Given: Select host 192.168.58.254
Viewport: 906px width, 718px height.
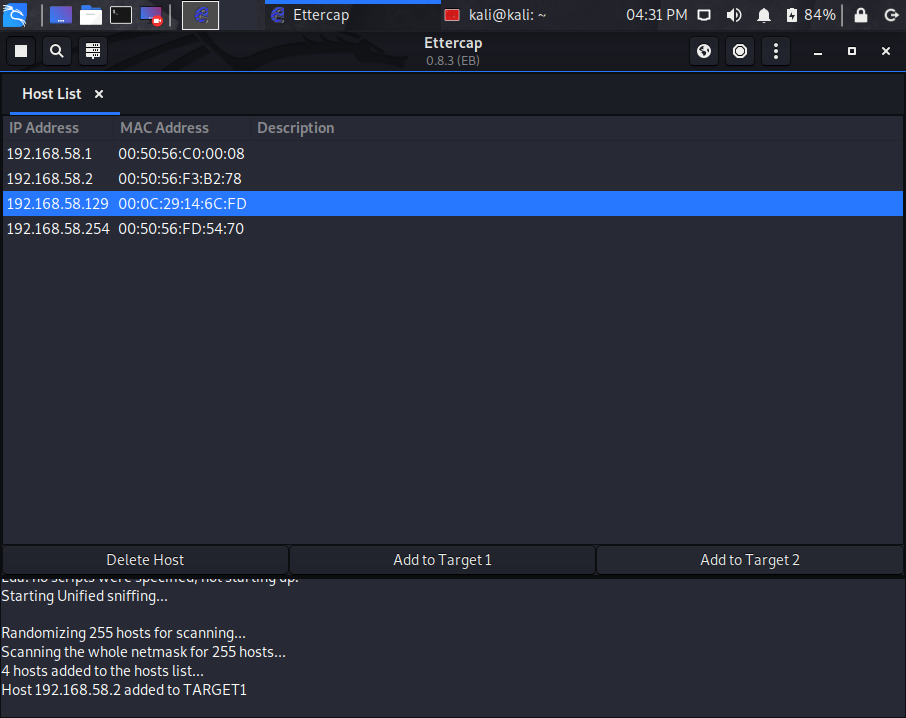Looking at the screenshot, I should 453,229.
